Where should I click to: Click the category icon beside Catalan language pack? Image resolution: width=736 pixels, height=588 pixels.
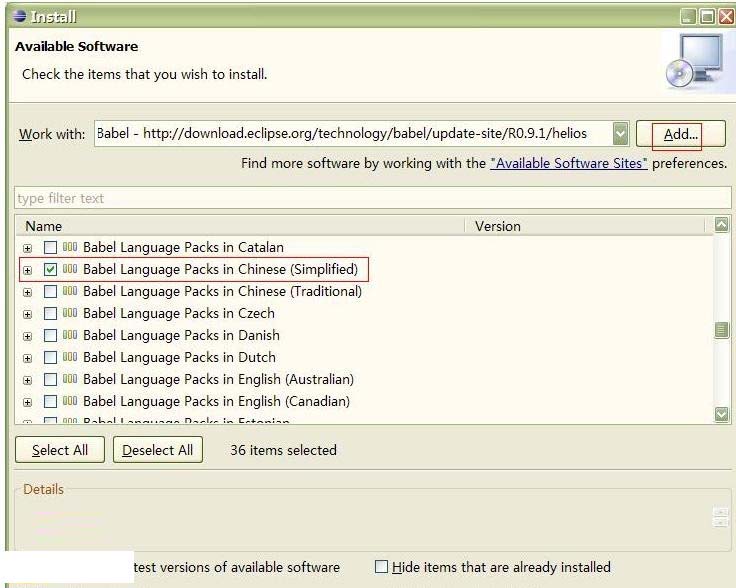coord(70,247)
